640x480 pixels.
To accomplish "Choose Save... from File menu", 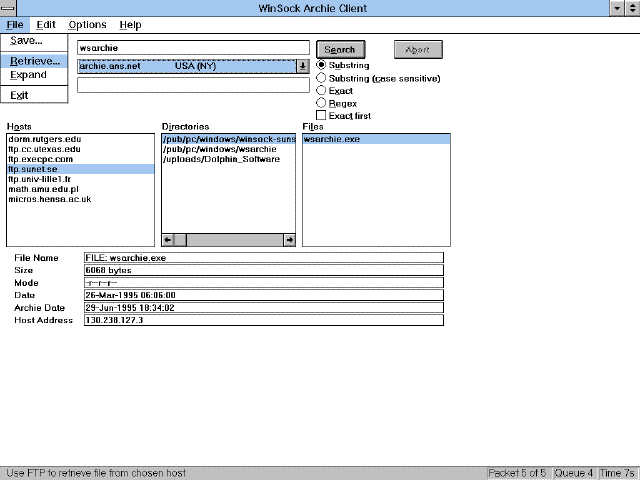I will click(x=34, y=41).
